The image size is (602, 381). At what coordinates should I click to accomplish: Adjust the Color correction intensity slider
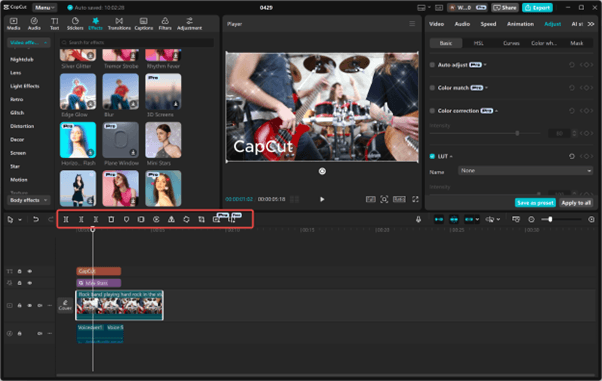pos(517,133)
